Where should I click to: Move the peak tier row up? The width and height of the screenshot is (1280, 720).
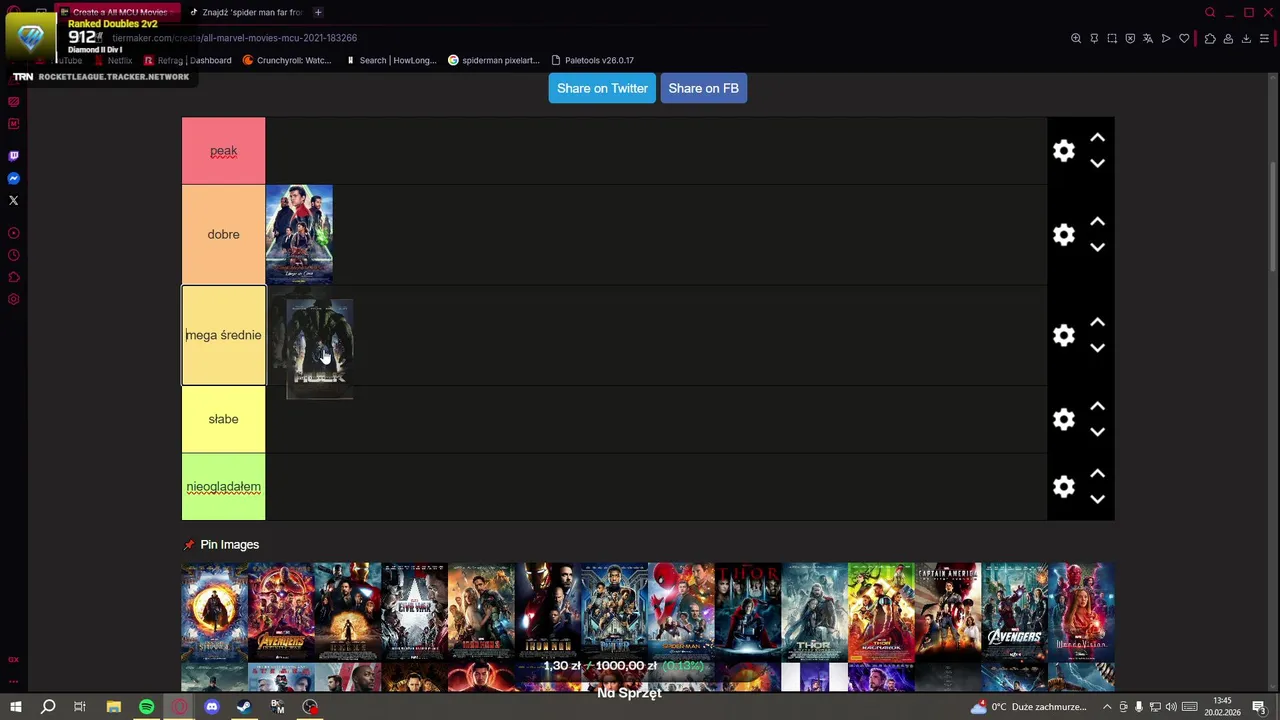(1097, 138)
